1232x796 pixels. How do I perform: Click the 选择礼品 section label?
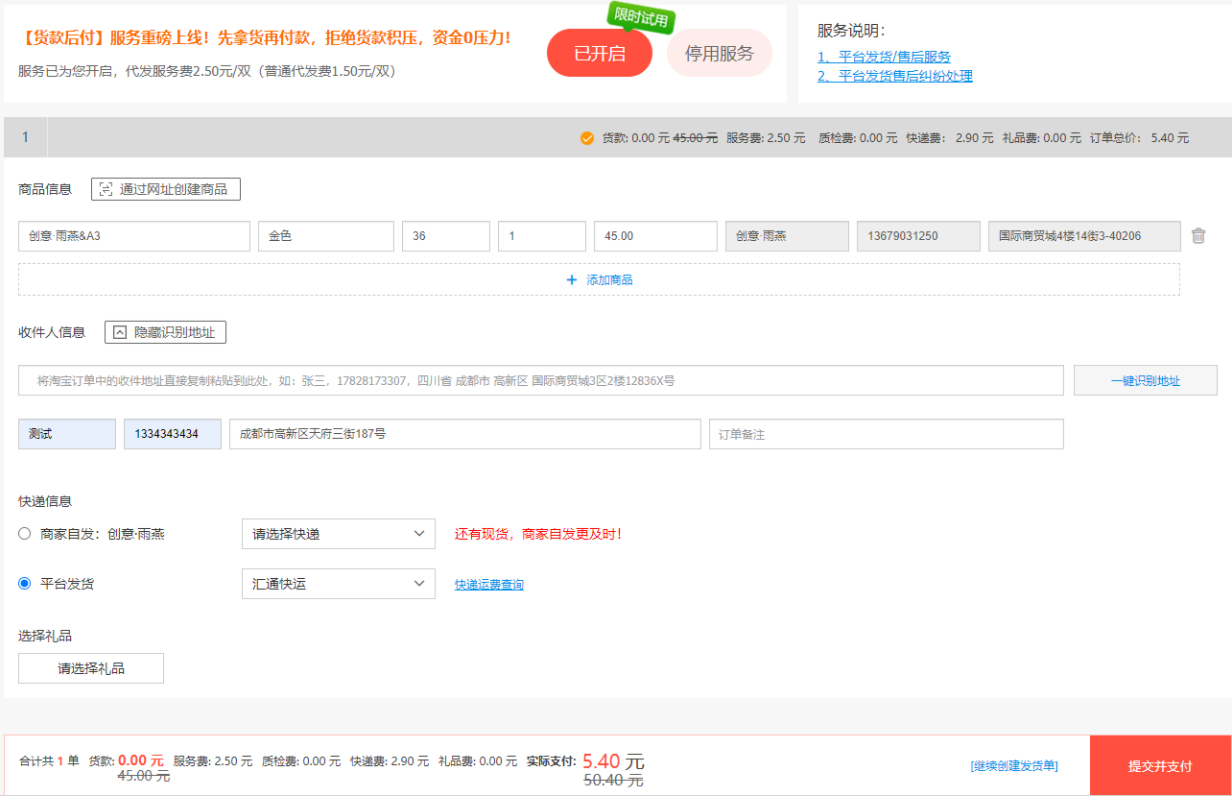45,636
